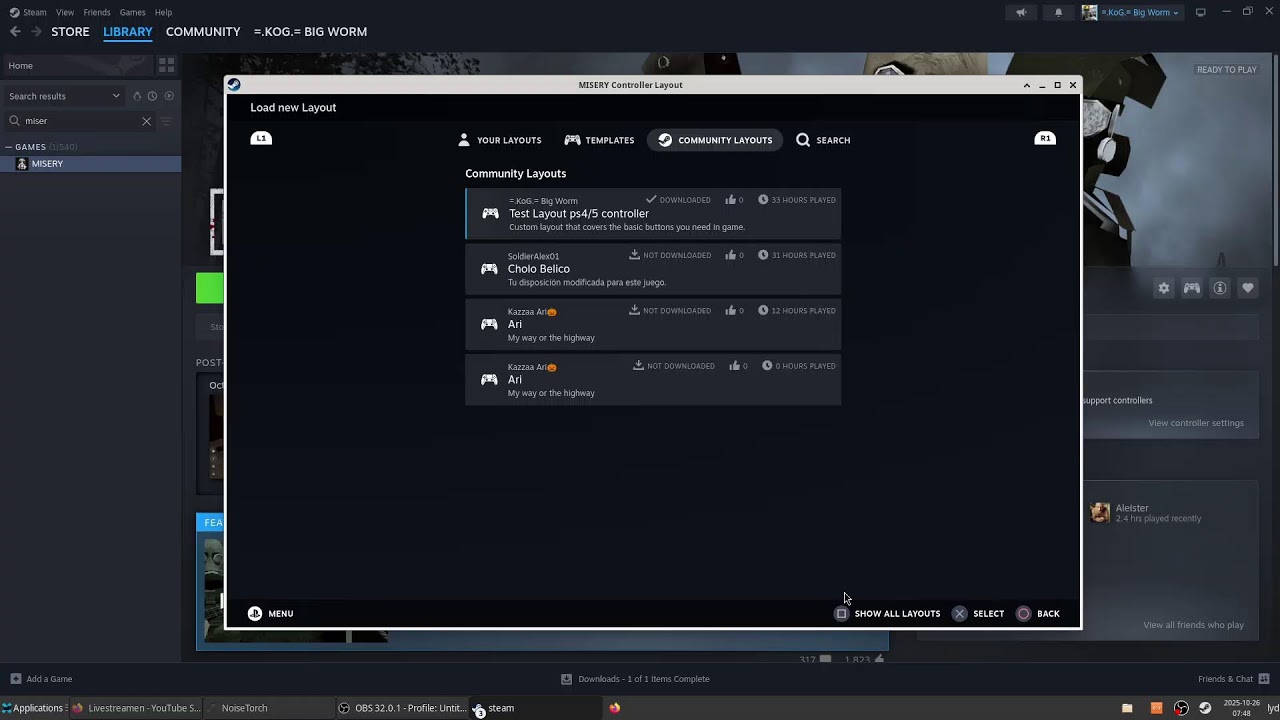Image resolution: width=1280 pixels, height=720 pixels.
Task: Click thumbs-up icon on Test Layout row
Action: click(730, 200)
